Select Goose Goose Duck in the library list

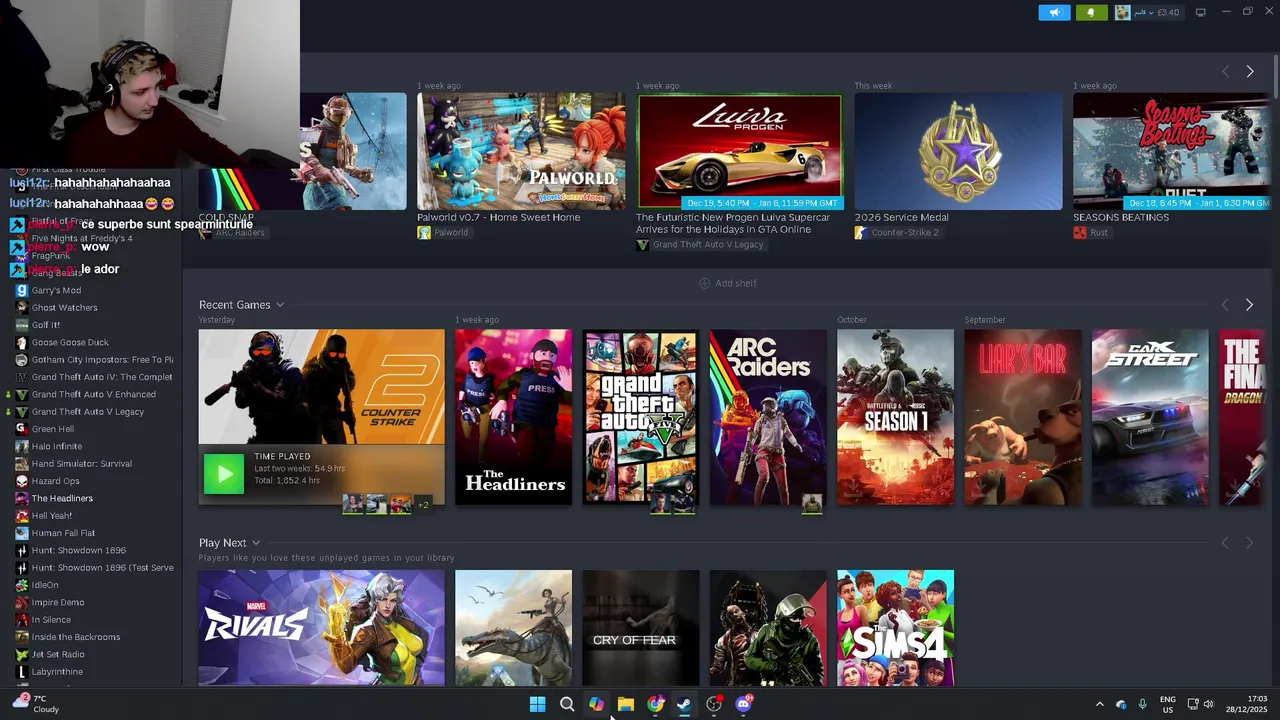coord(70,342)
